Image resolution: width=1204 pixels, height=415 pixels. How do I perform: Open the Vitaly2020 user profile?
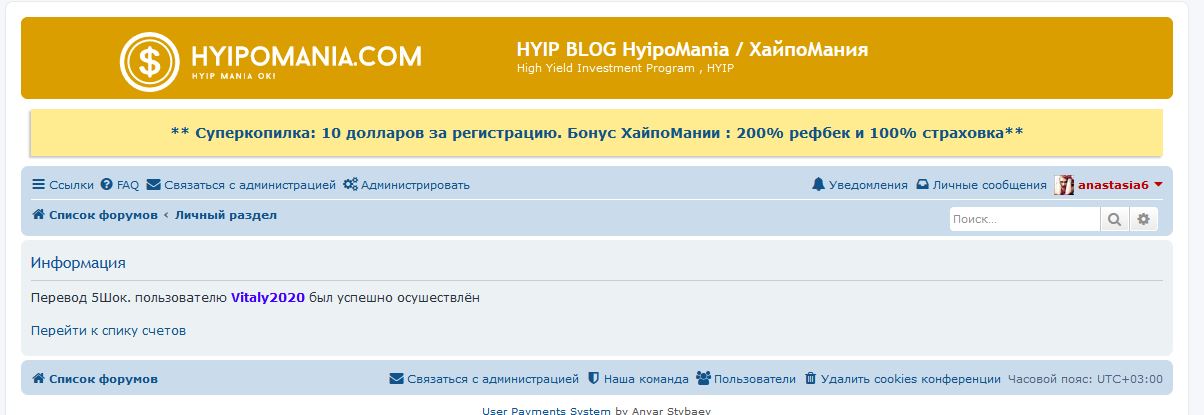(267, 297)
